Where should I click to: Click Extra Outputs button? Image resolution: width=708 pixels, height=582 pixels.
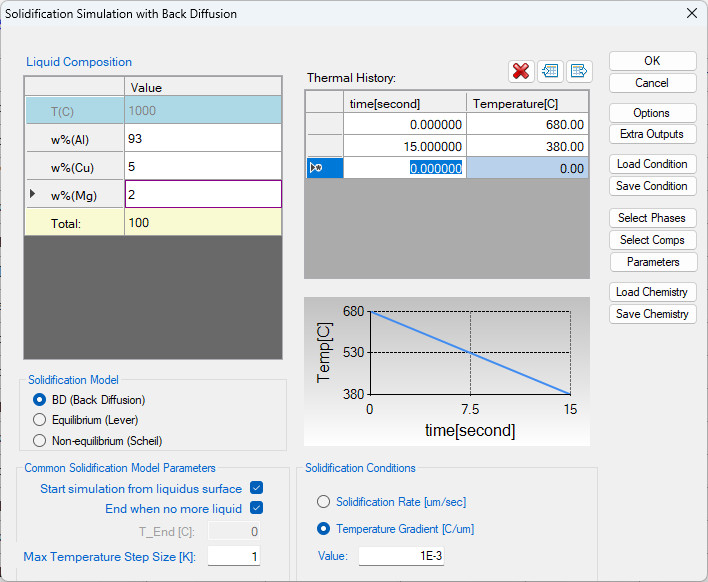(x=652, y=134)
